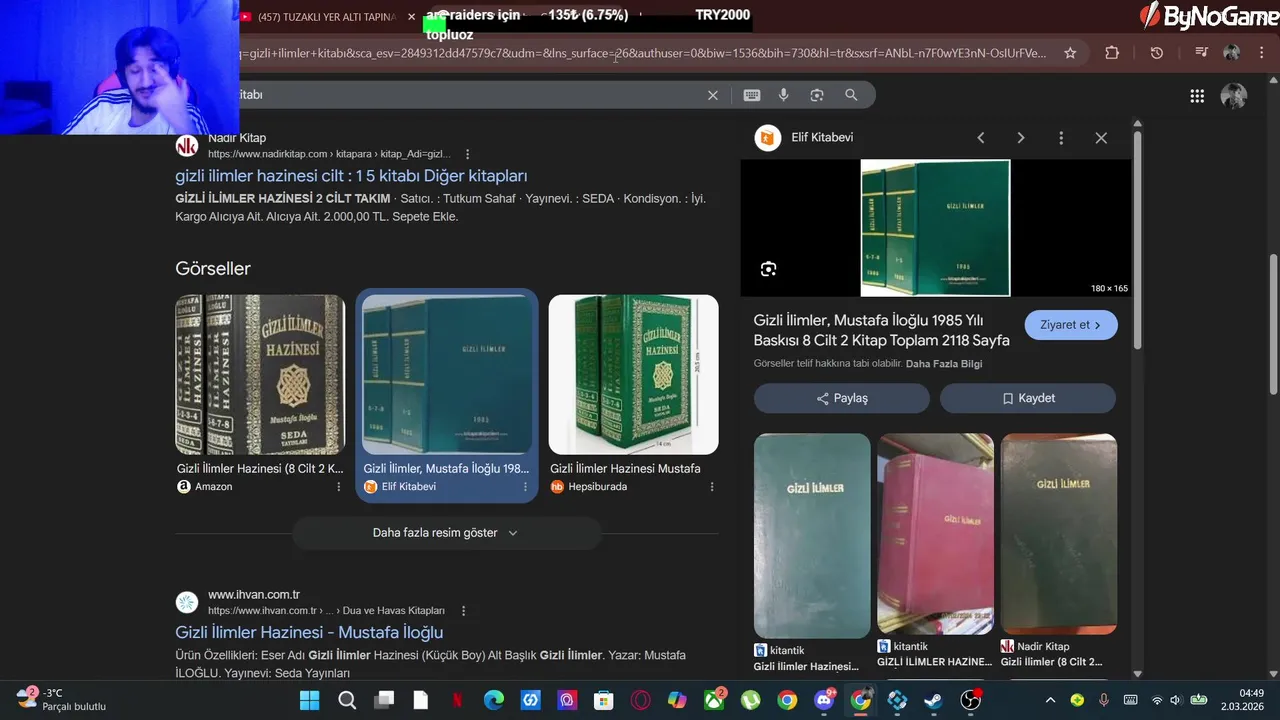Close the YouTube TUZAKLI YER ALTI tab
The width and height of the screenshot is (1280, 720).
[x=411, y=16]
